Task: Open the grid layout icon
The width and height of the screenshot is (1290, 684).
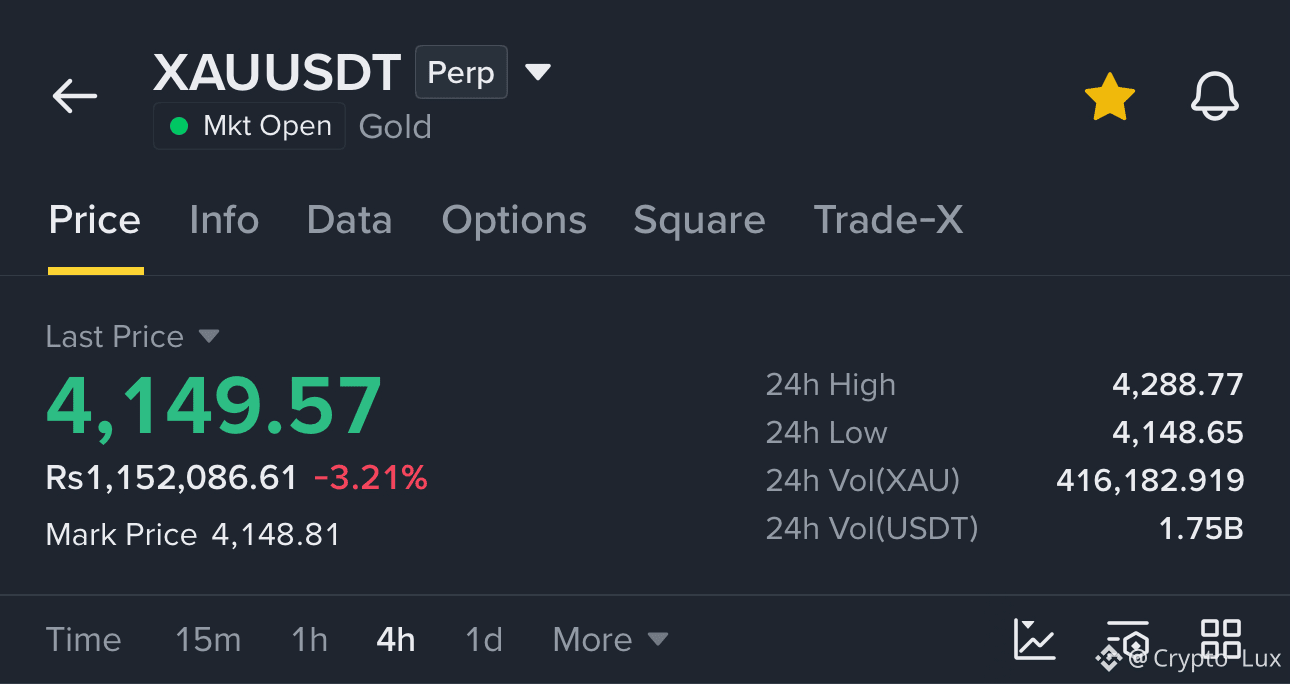Action: click(1221, 639)
